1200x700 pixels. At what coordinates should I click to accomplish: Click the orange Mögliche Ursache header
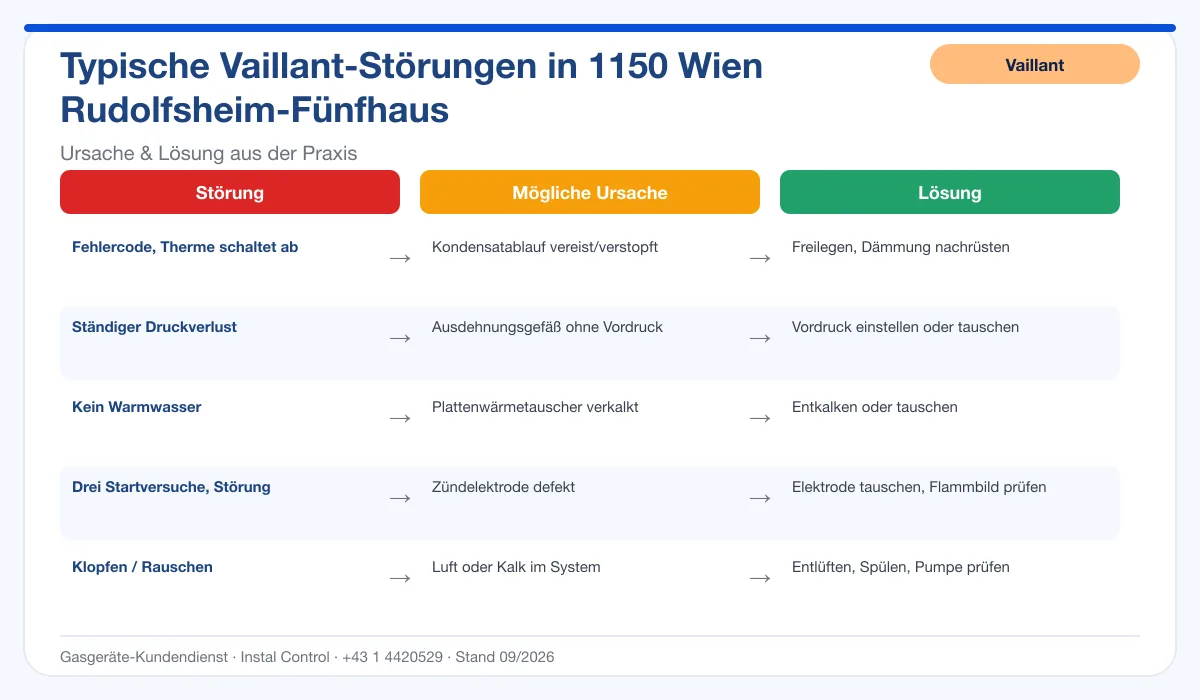(x=590, y=192)
